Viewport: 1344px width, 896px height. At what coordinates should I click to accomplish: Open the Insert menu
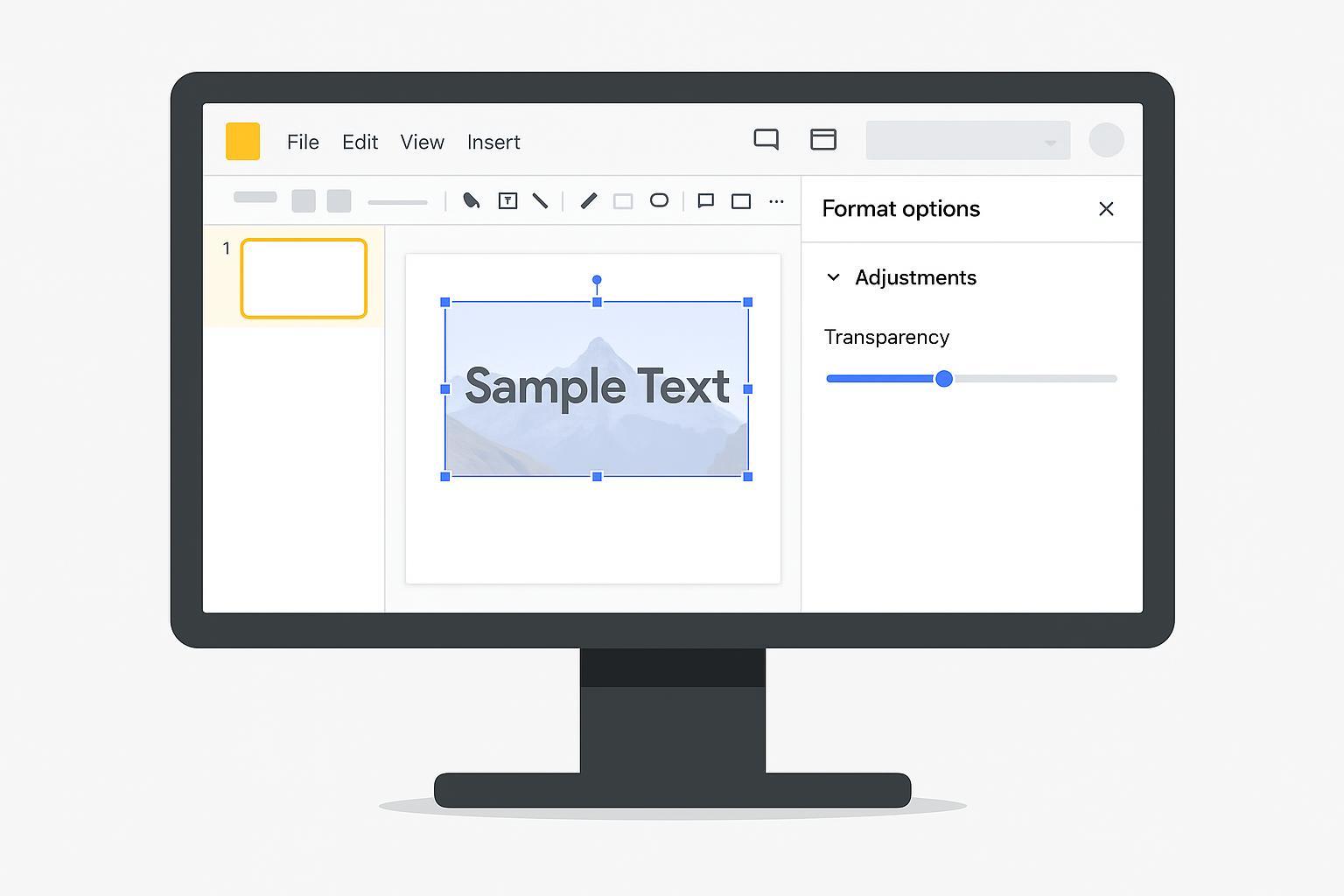click(x=493, y=142)
